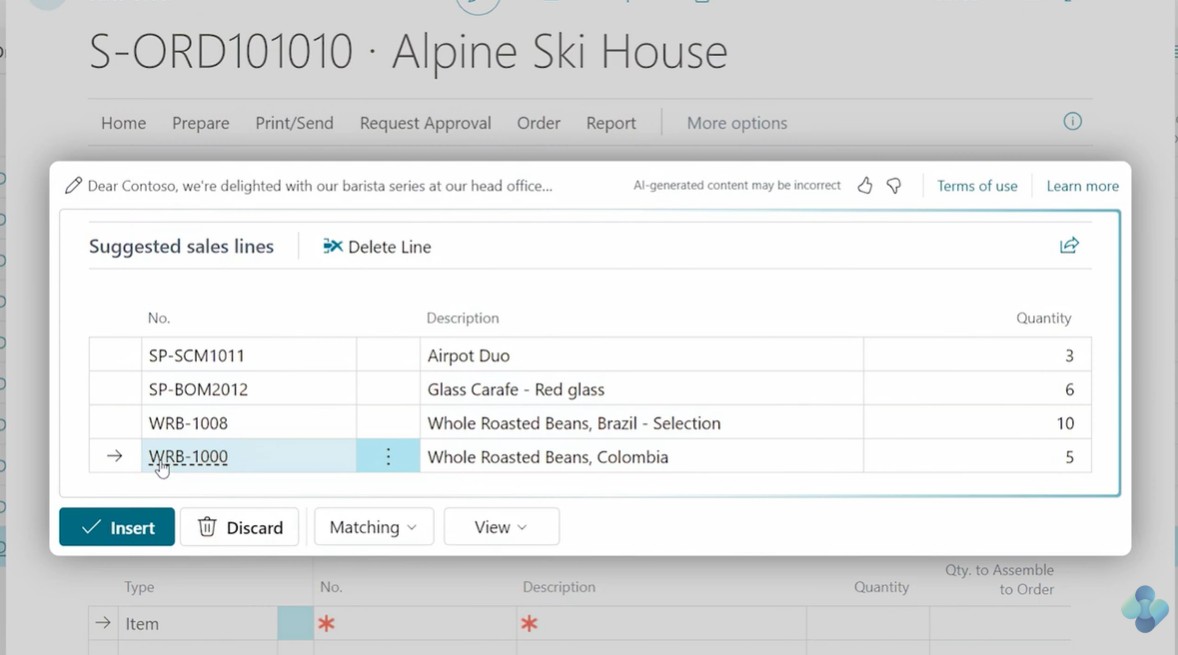The image size is (1178, 655).
Task: Click the Delete Line scissors icon
Action: point(331,246)
